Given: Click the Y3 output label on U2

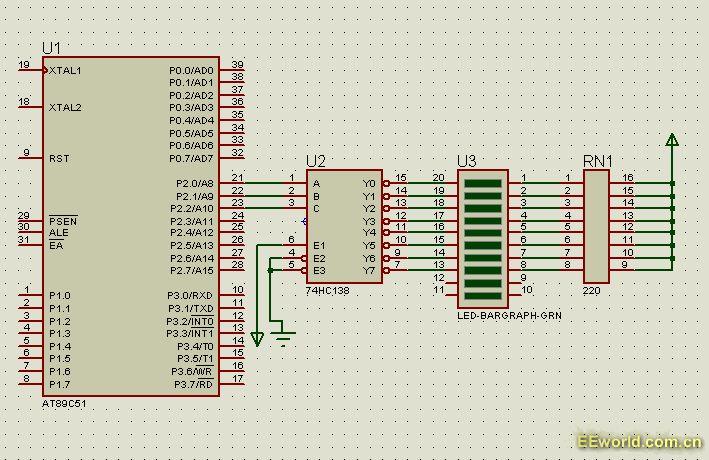Looking at the screenshot, I should [369, 221].
